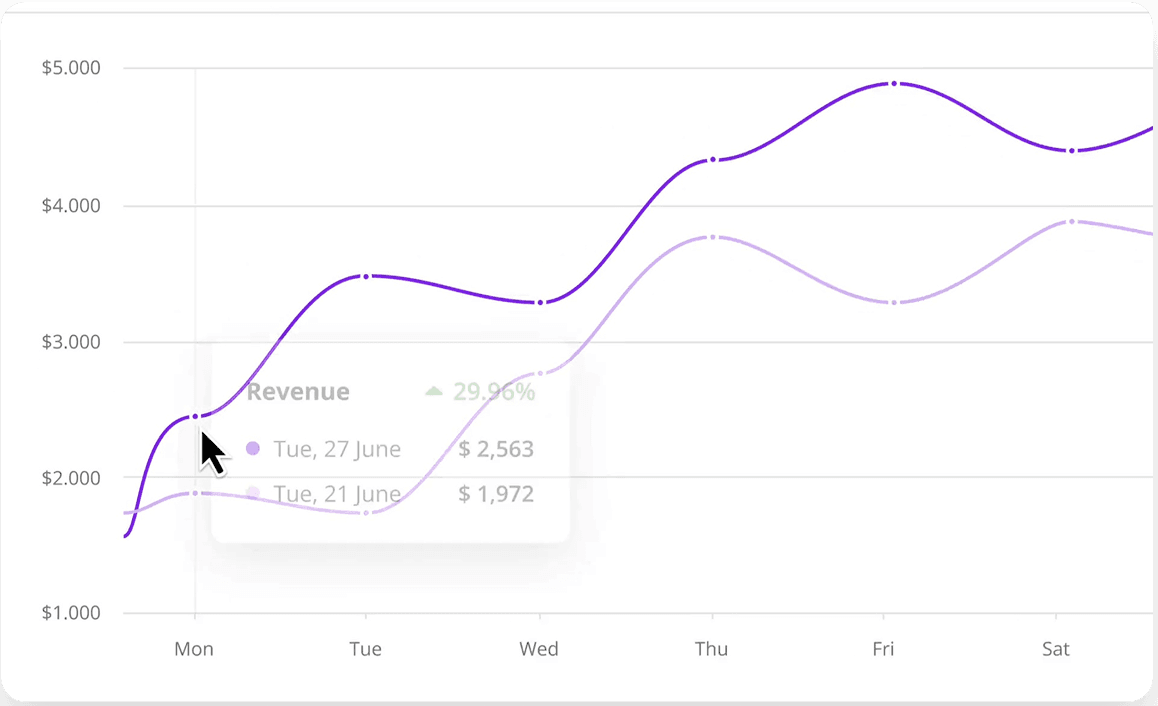
Task: Select the dark purple line's Wednesday data point
Action: (540, 302)
